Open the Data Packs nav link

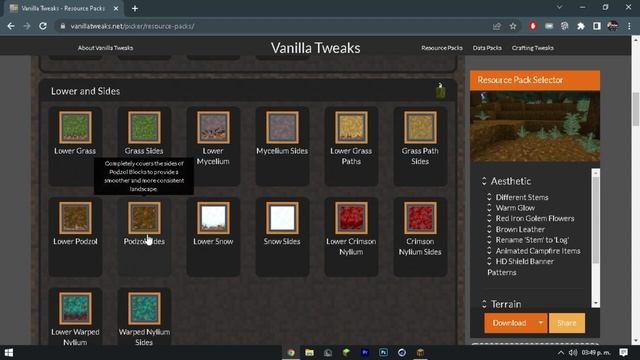(487, 48)
